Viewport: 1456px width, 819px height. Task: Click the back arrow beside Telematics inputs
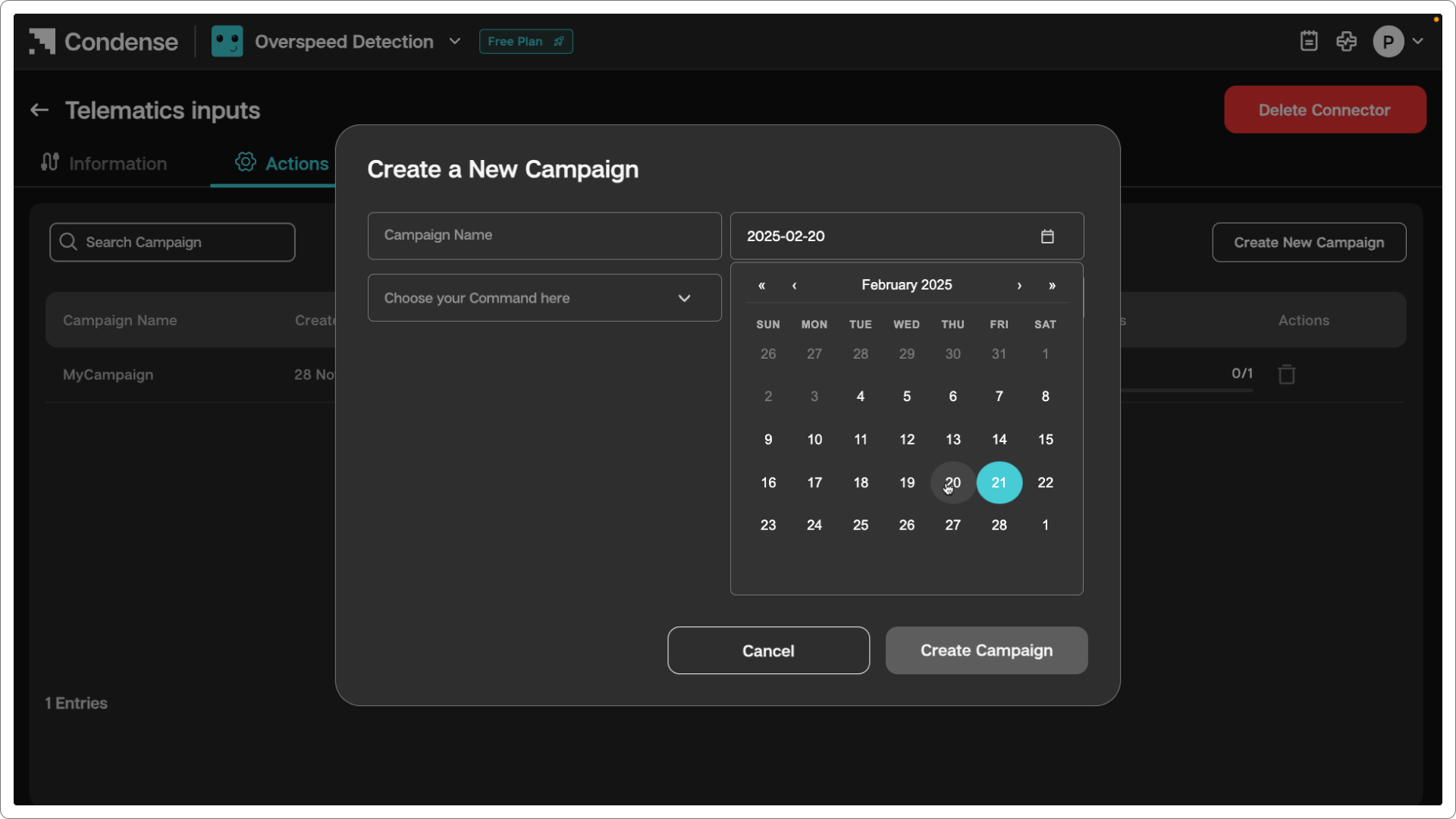point(39,111)
